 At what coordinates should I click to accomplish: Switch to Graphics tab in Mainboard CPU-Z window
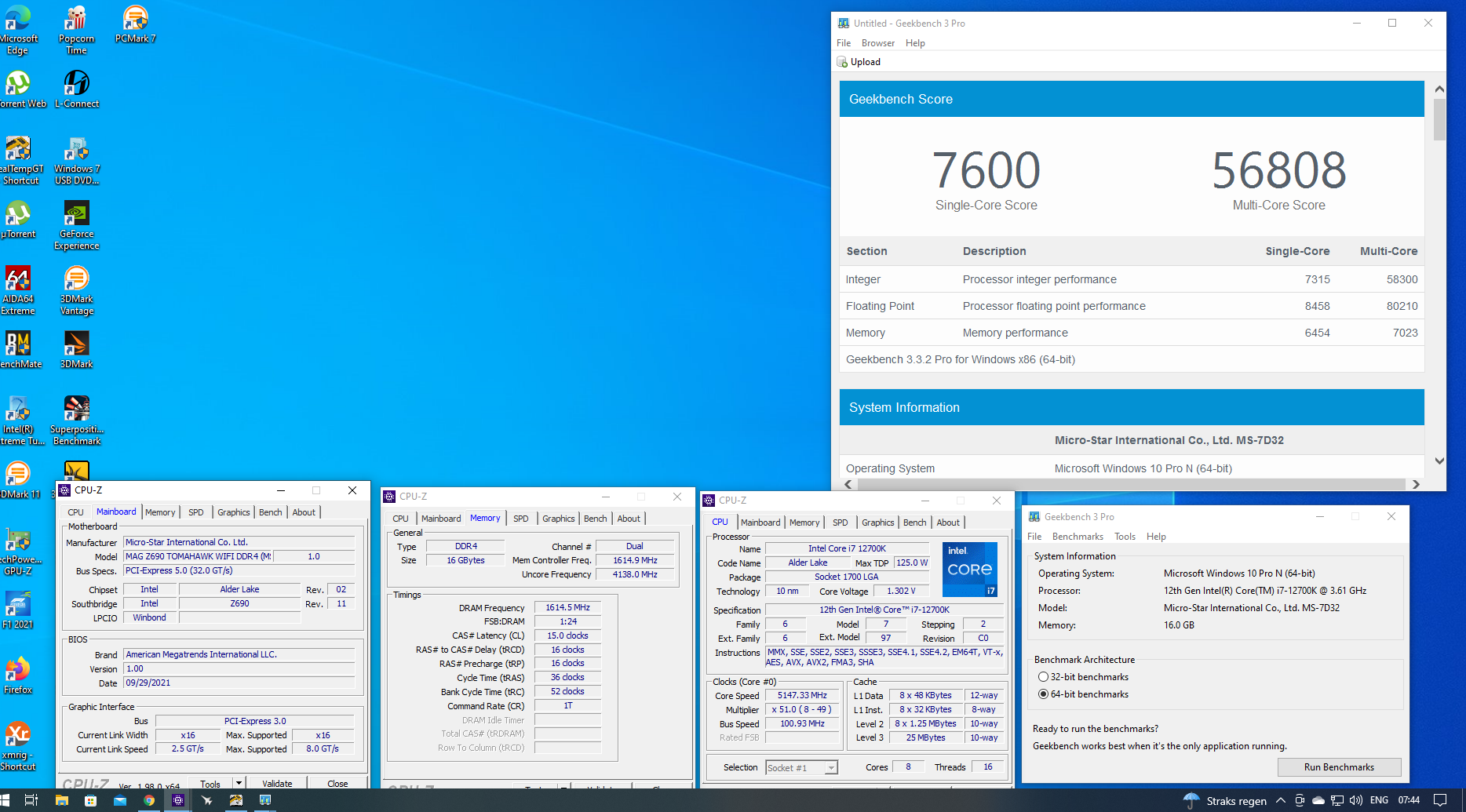pos(234,512)
